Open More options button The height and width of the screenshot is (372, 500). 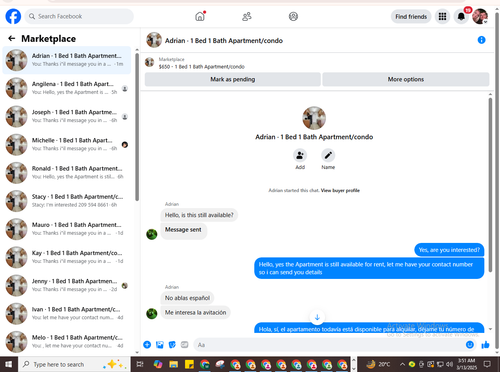pos(406,79)
